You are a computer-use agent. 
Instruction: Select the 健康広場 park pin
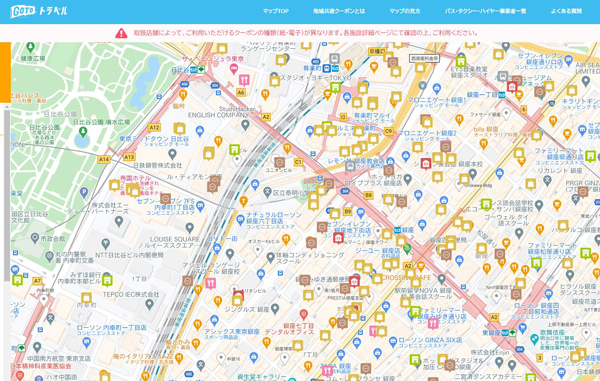pos(30,47)
